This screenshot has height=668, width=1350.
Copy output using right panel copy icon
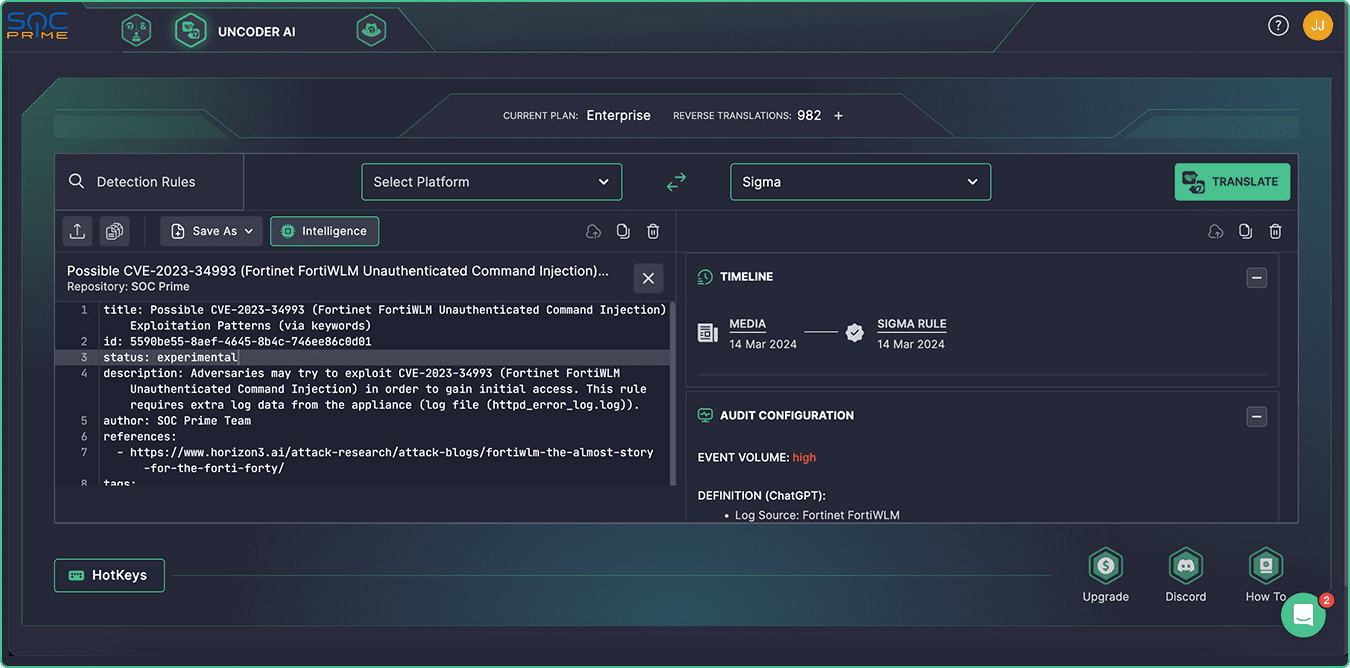click(1245, 231)
